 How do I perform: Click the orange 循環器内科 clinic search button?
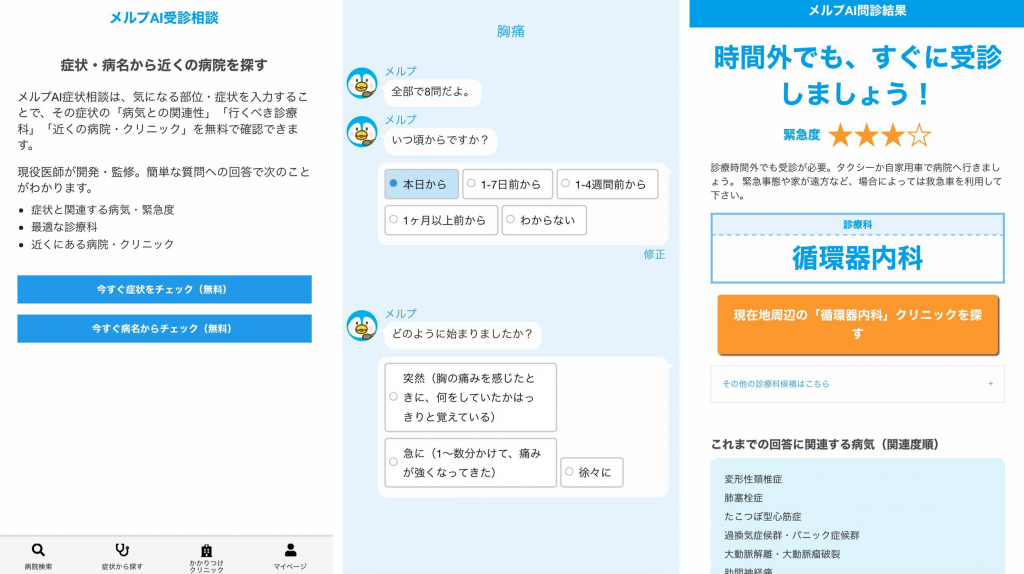click(x=857, y=325)
